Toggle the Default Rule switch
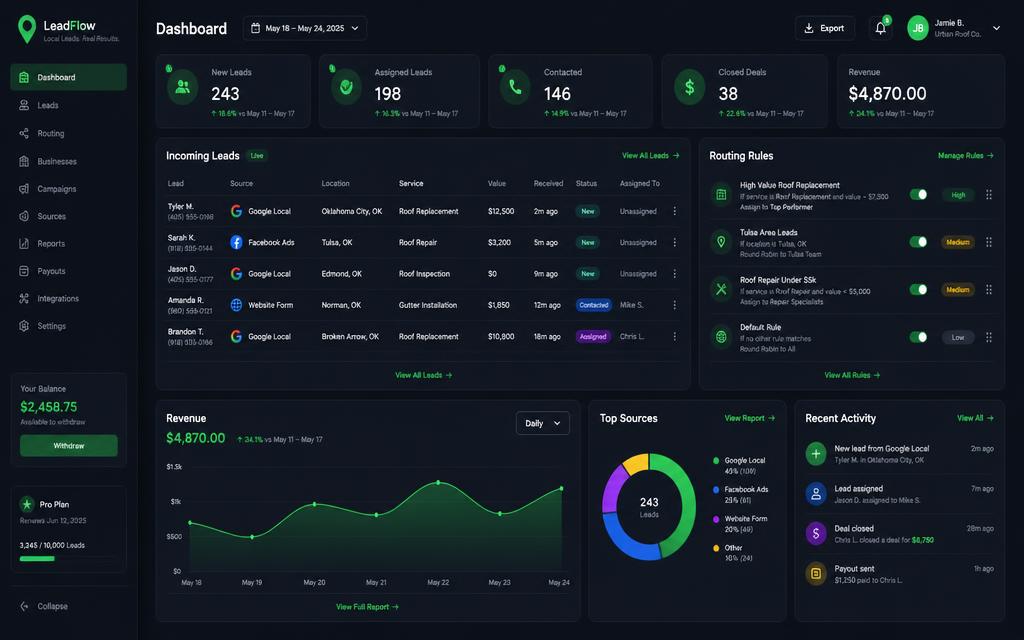This screenshot has width=1024, height=640. click(918, 337)
